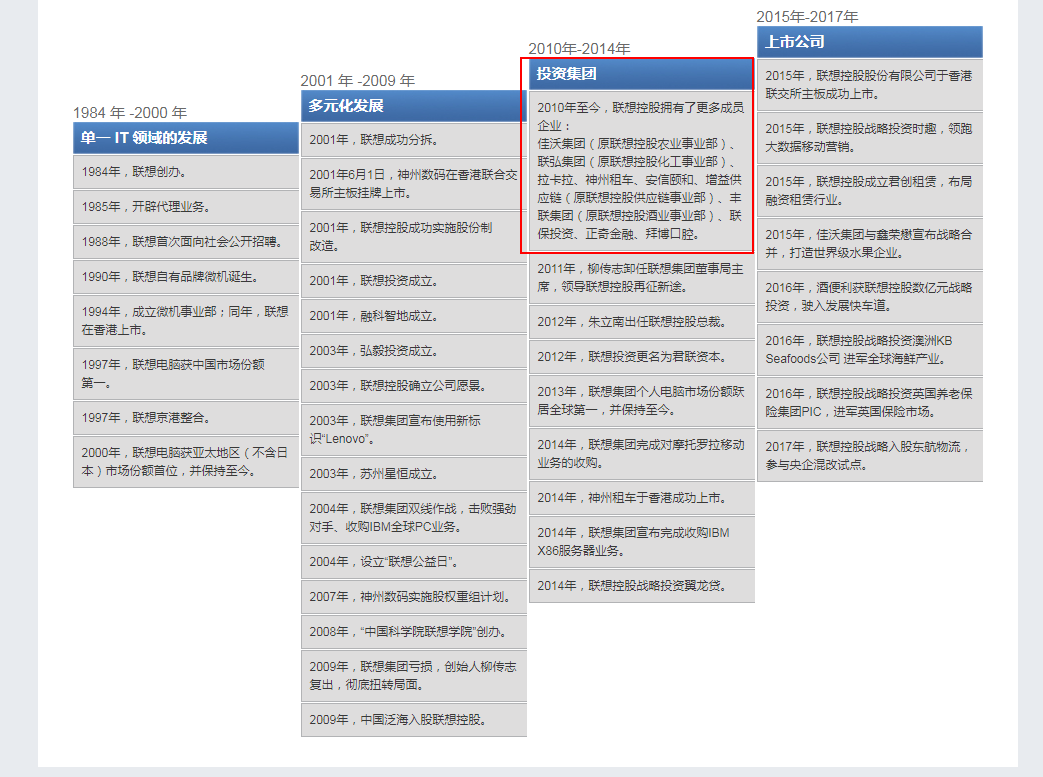Click the row 2012年联想投资更名为君联资本
Screen dimensions: 1043x777
point(641,357)
